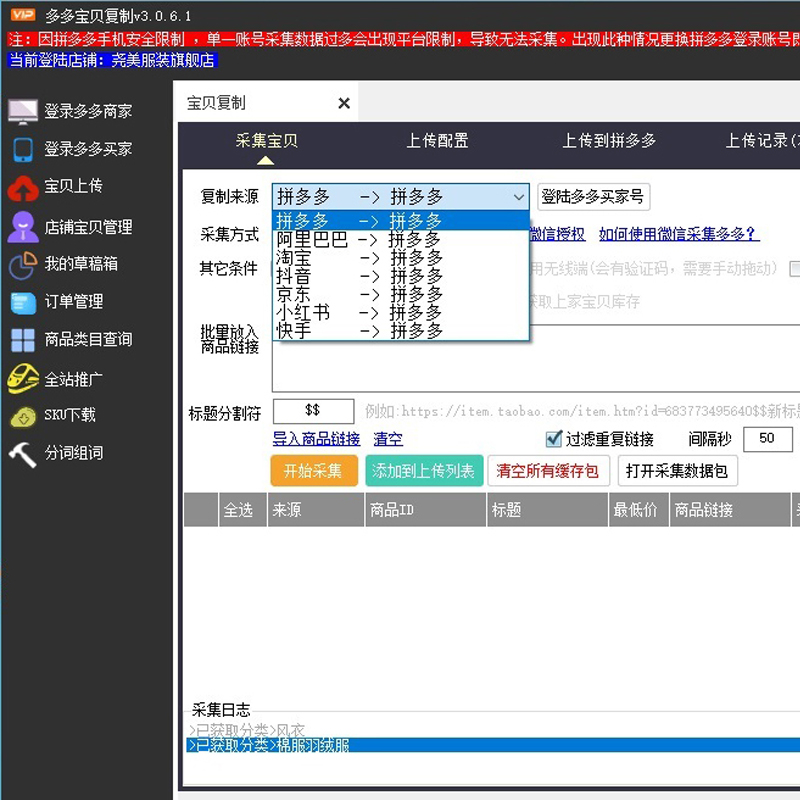This screenshot has width=800, height=800.
Task: Open 店铺宝贝管理 sidebar label
Action: click(88, 227)
